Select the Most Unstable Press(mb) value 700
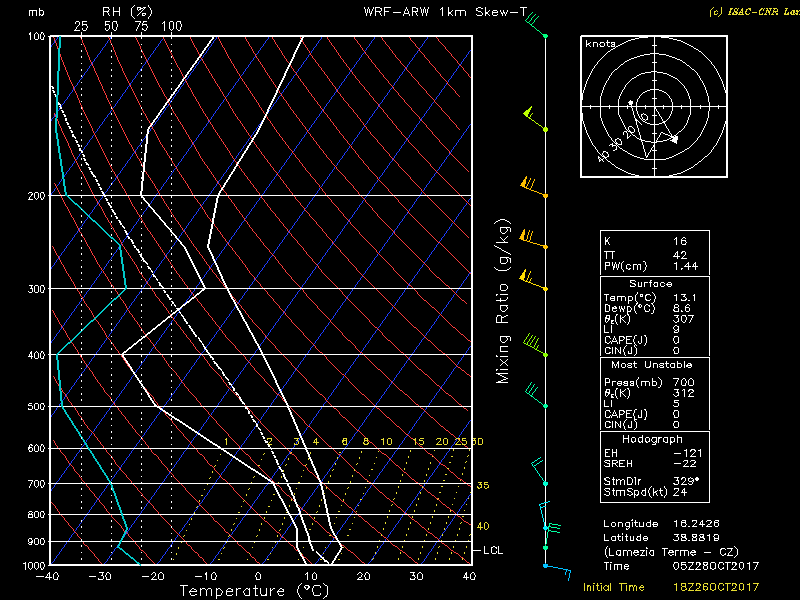The image size is (800, 600). (684, 382)
